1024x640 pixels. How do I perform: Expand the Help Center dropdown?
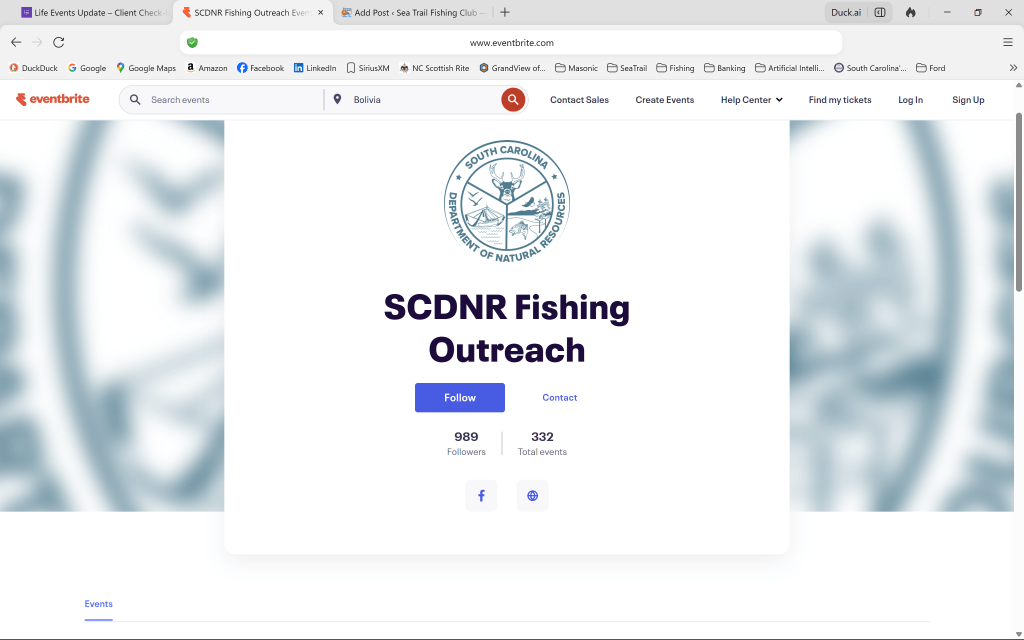point(751,100)
